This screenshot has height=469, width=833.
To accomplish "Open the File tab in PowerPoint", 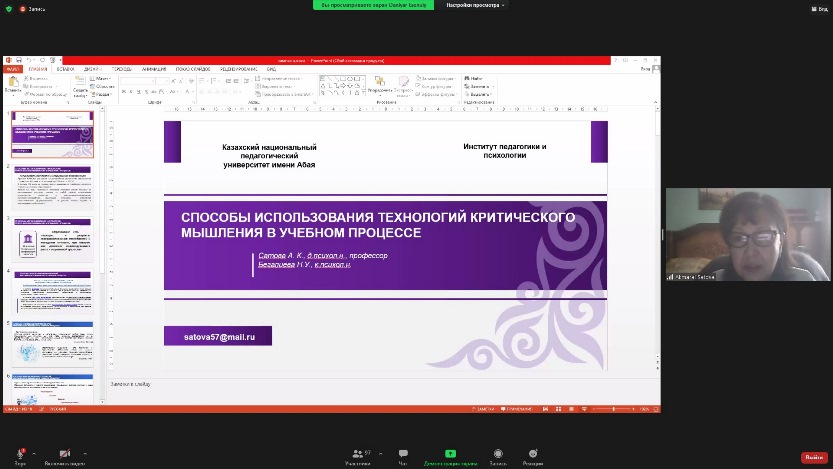I will coord(12,69).
